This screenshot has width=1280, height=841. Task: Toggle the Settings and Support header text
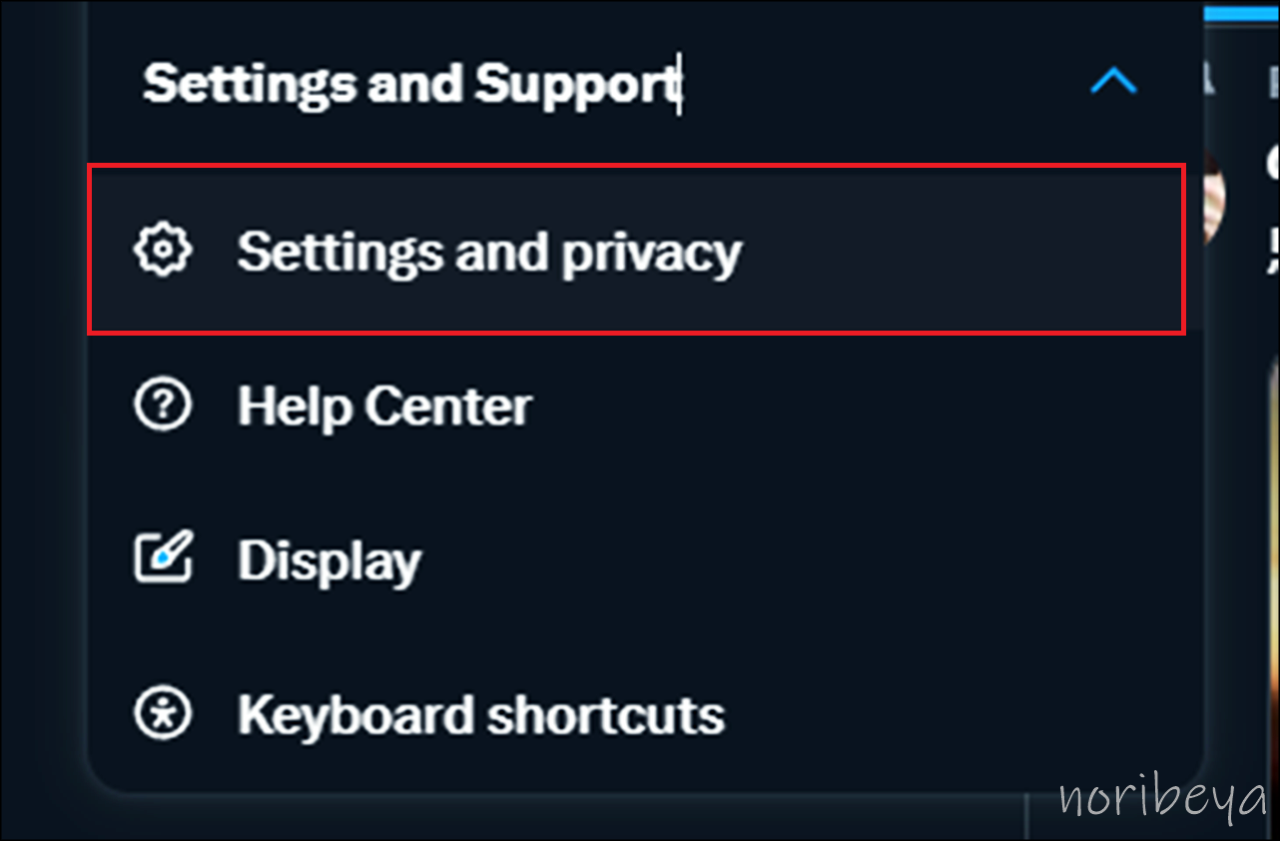pos(411,84)
